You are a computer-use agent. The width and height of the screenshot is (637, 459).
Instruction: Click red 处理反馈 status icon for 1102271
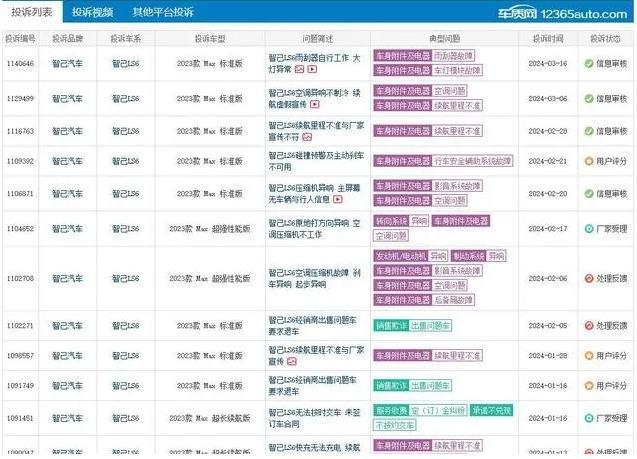pos(589,325)
